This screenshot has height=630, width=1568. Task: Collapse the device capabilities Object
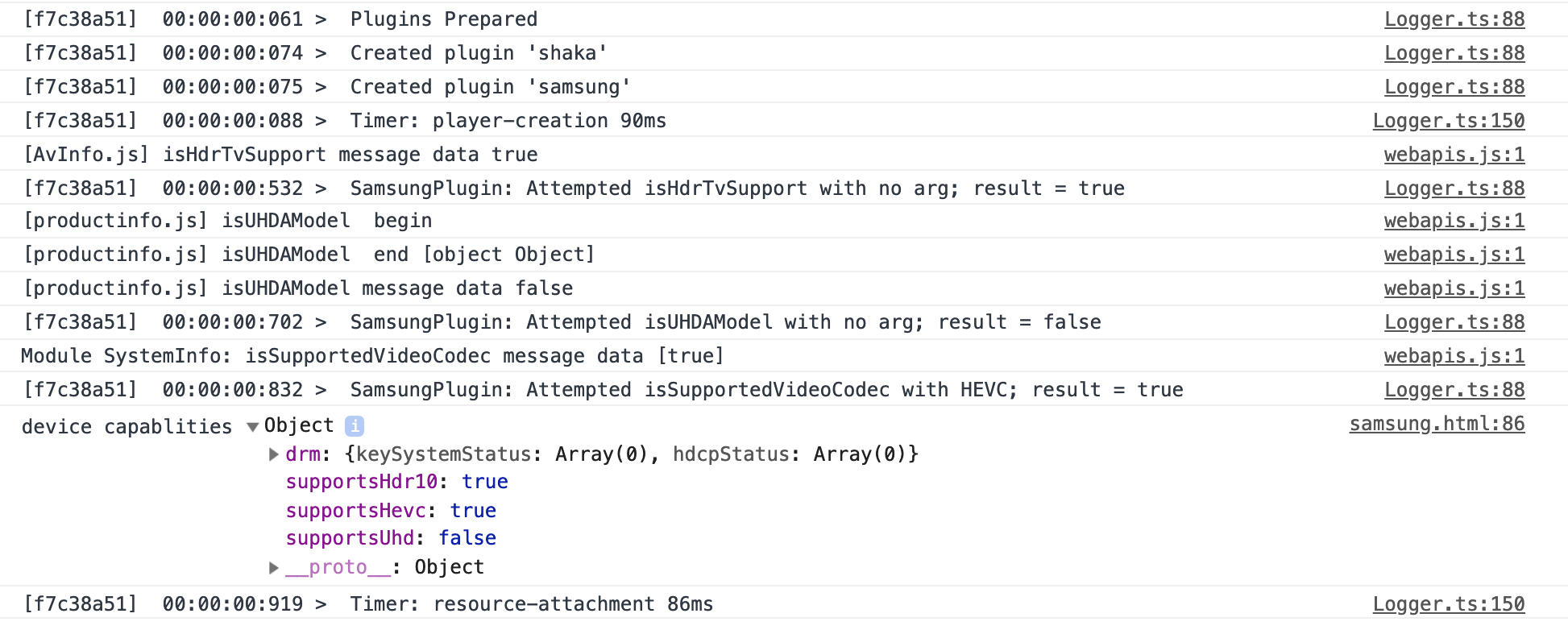253,426
